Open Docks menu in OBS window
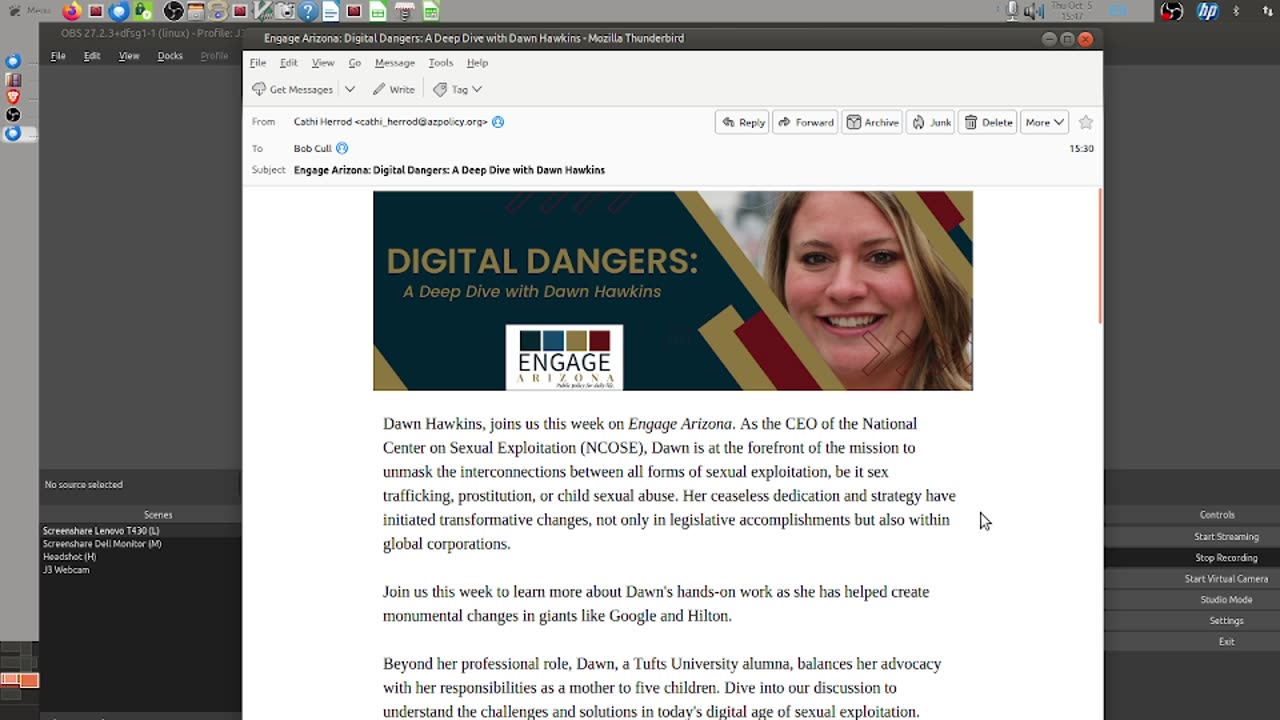Image resolution: width=1280 pixels, height=720 pixels. click(170, 56)
